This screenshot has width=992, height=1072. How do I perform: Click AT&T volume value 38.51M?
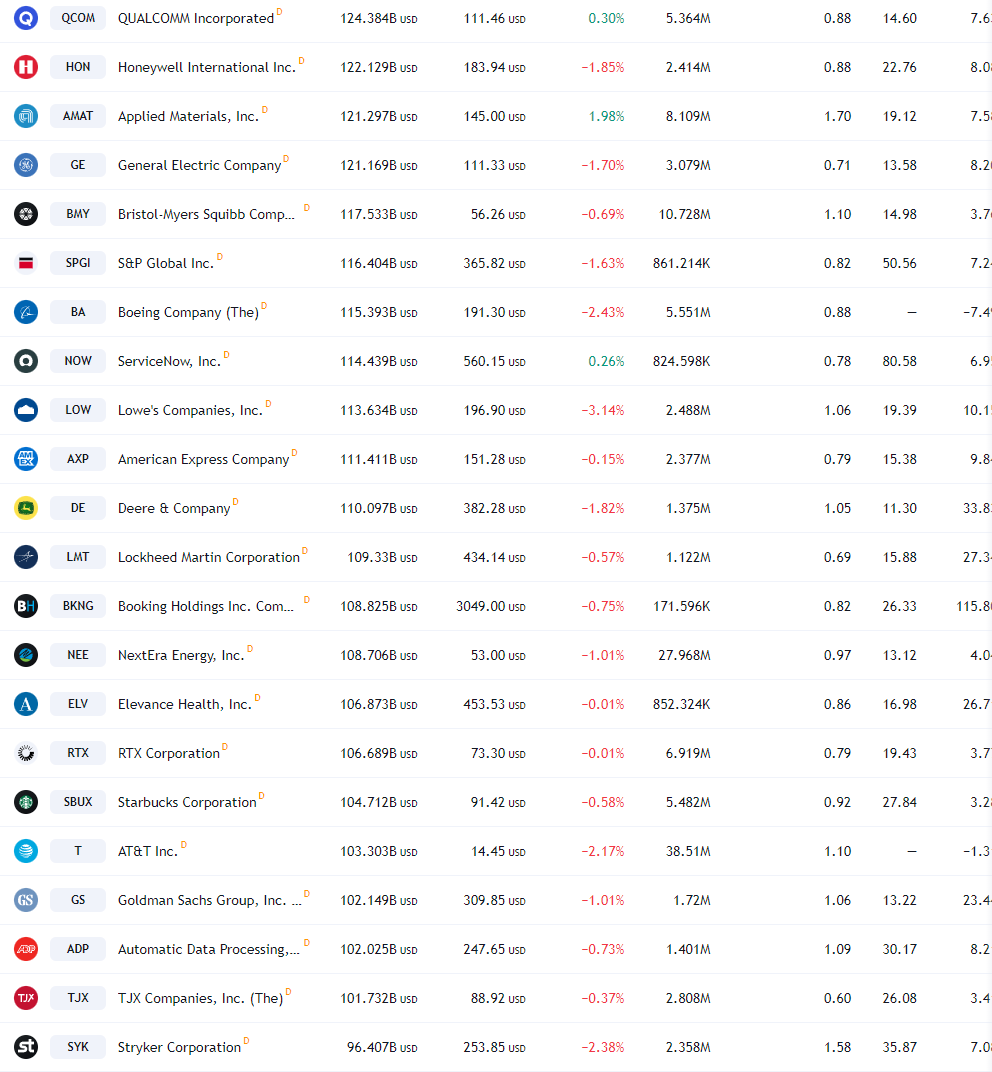pos(688,851)
